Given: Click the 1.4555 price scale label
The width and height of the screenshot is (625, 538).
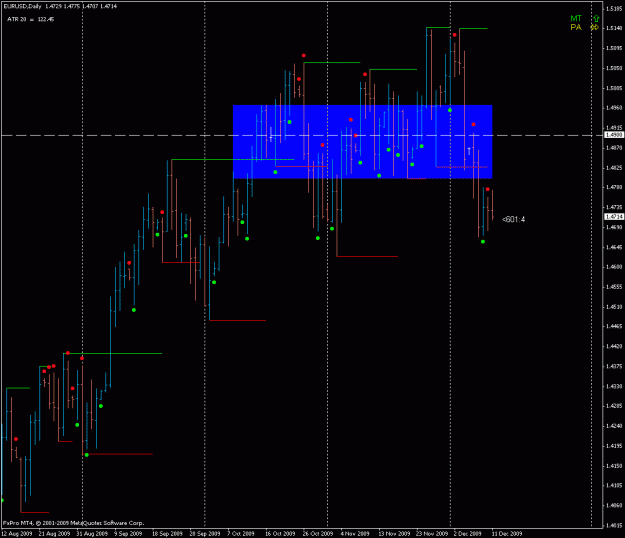Looking at the screenshot, I should tap(614, 287).
